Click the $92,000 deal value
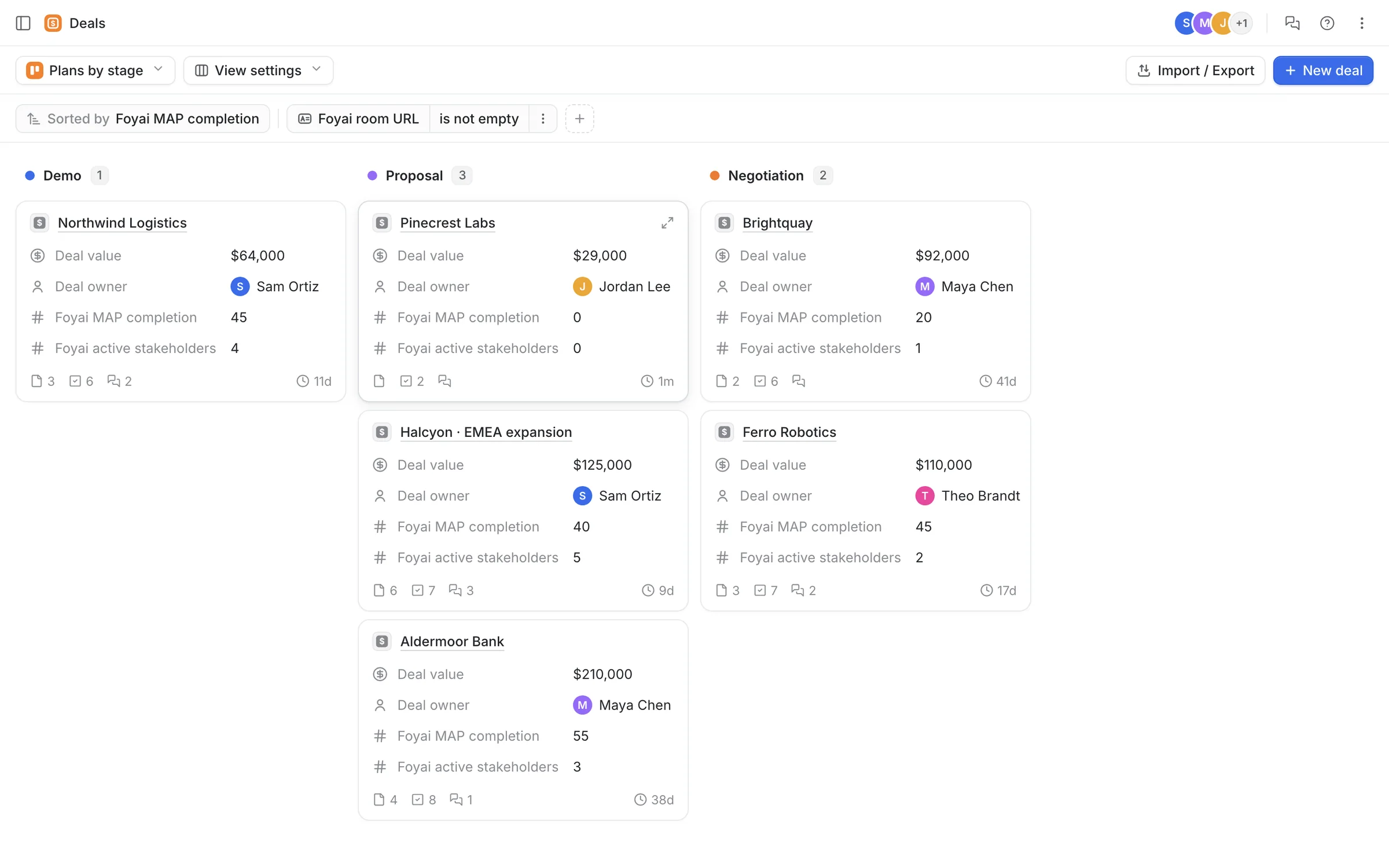 click(x=942, y=255)
